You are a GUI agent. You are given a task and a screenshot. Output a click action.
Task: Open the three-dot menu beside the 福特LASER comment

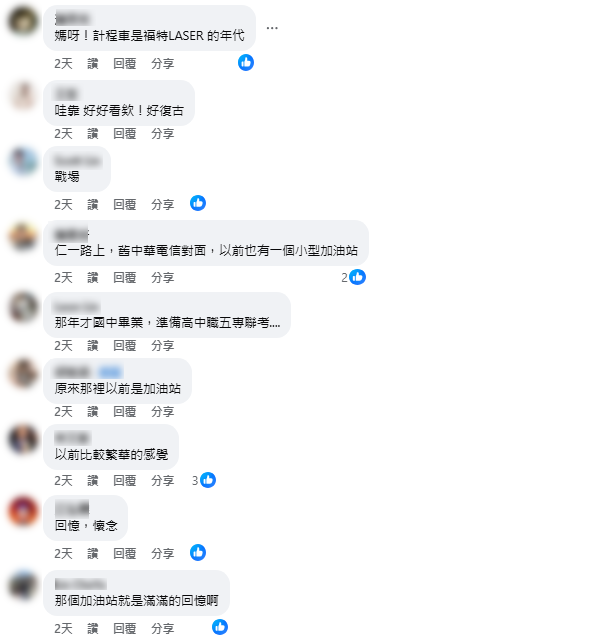[272, 28]
